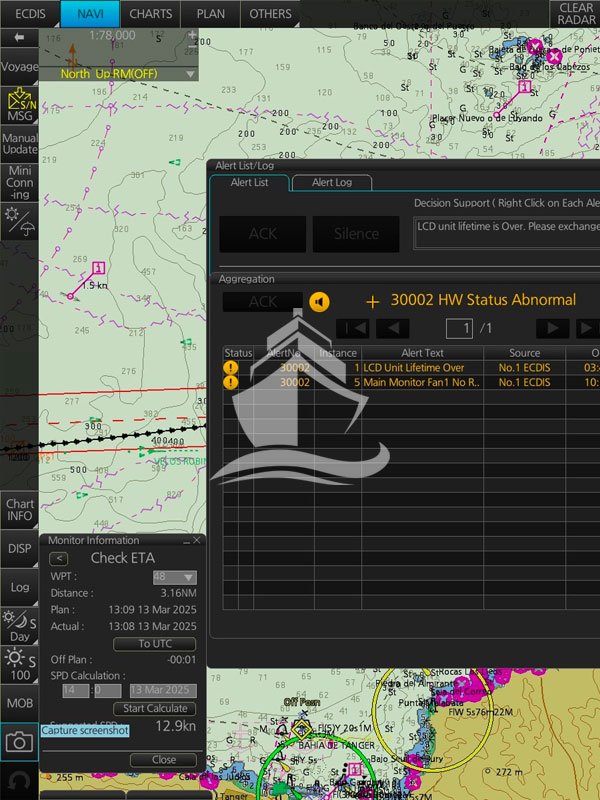Click the orange speaker silence icon

point(319,302)
